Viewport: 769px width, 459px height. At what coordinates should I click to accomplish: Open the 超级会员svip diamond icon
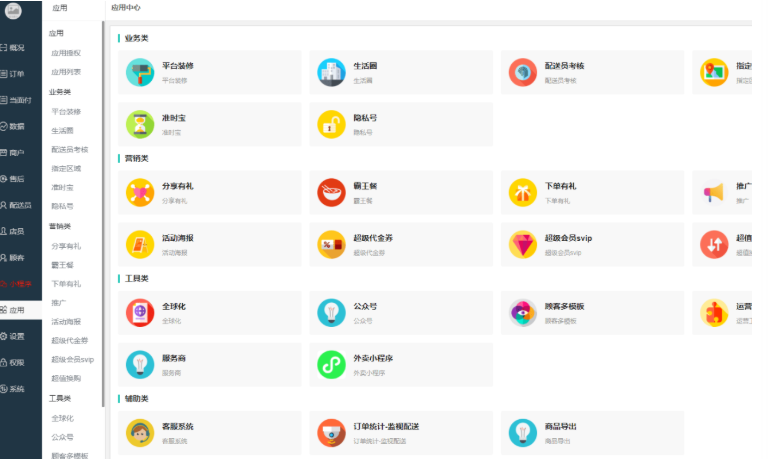(522, 244)
